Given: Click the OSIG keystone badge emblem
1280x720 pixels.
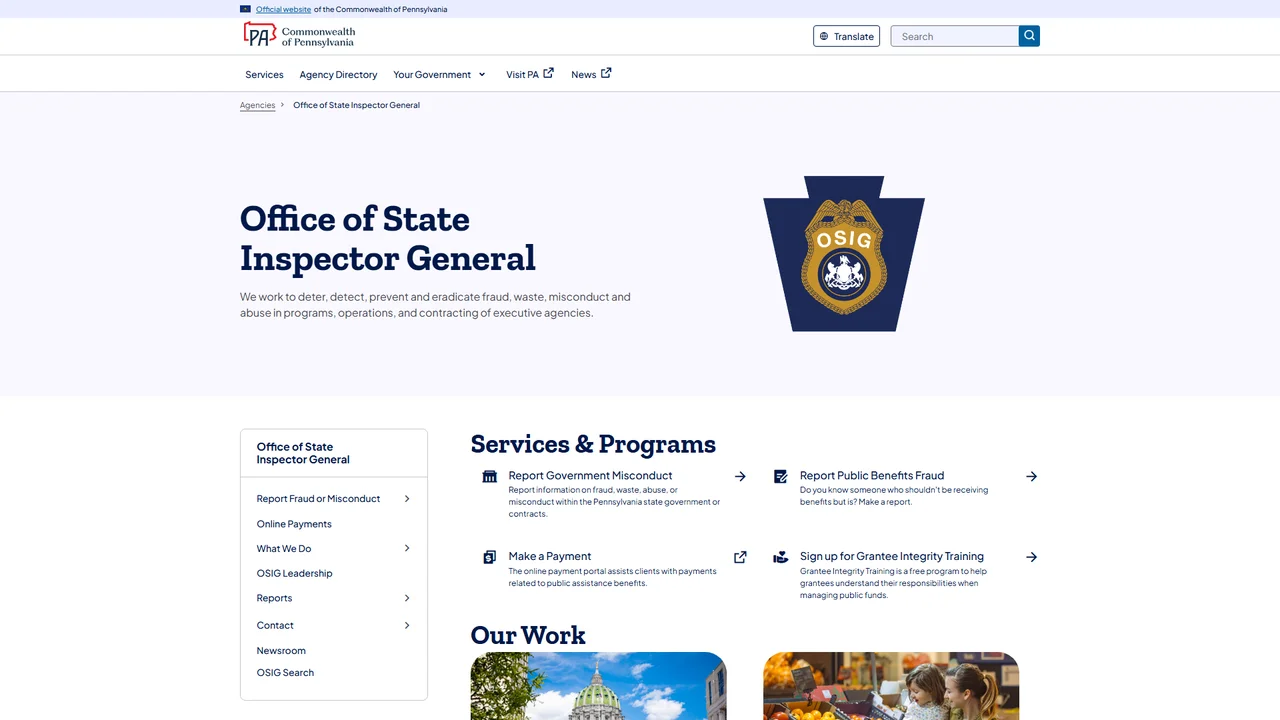Looking at the screenshot, I should [844, 254].
